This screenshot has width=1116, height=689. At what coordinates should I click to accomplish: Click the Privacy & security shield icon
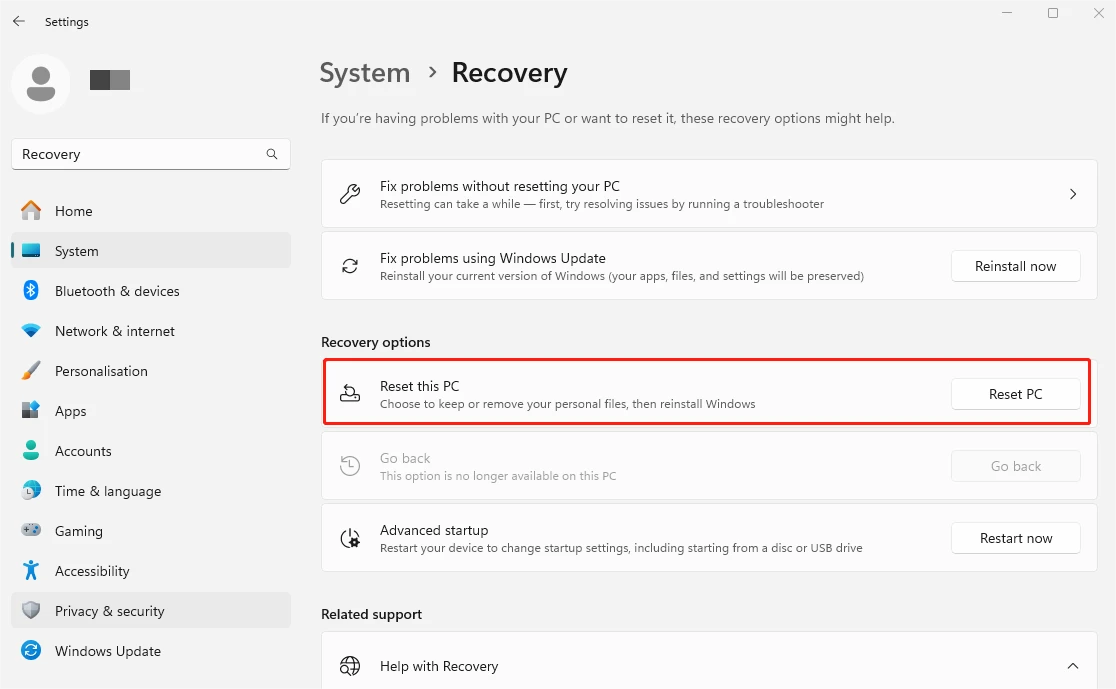(31, 611)
